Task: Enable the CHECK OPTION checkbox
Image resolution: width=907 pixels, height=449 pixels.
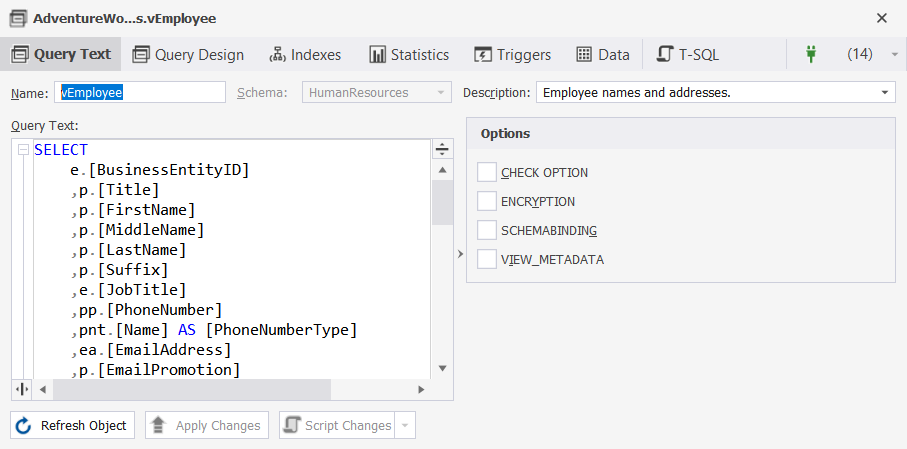Action: pyautogui.click(x=487, y=172)
